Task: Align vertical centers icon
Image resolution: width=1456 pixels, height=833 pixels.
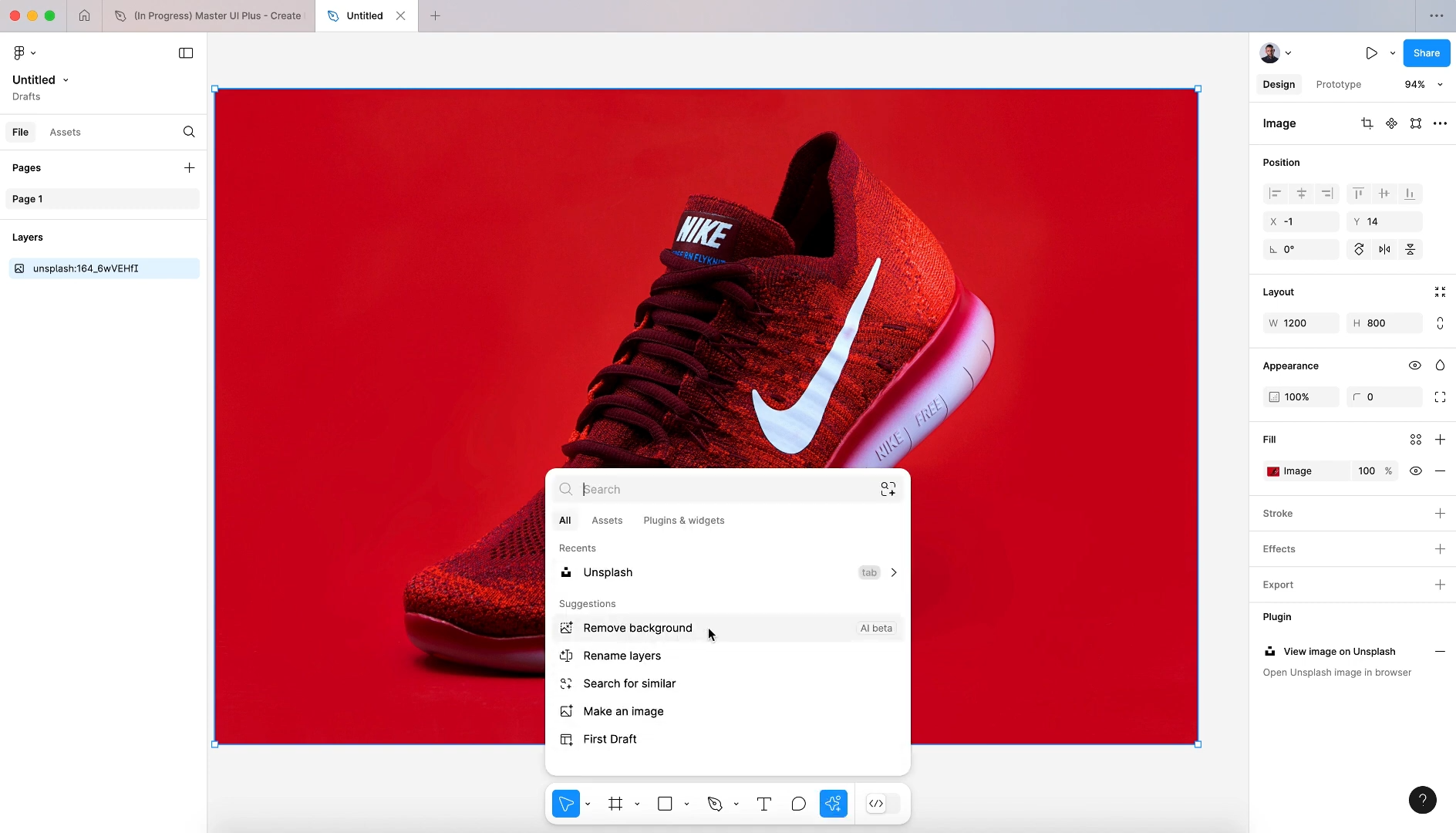Action: tap(1384, 194)
